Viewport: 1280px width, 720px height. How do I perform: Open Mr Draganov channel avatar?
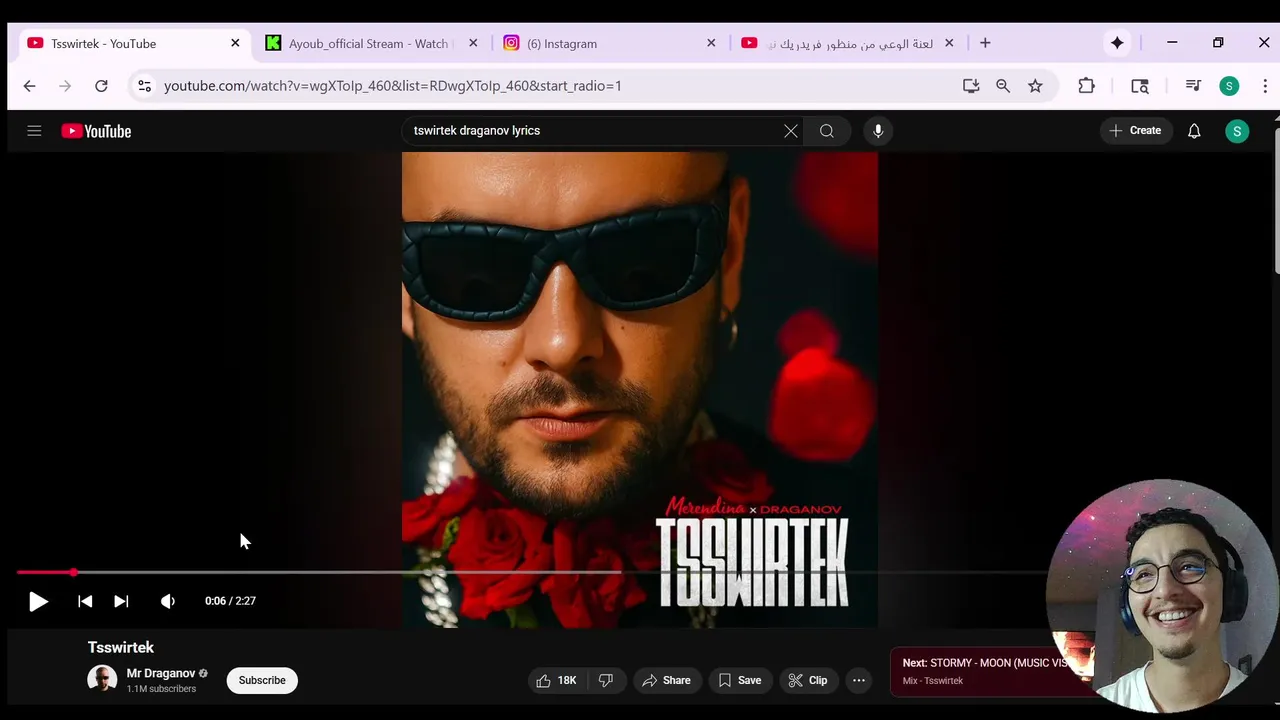pos(102,680)
